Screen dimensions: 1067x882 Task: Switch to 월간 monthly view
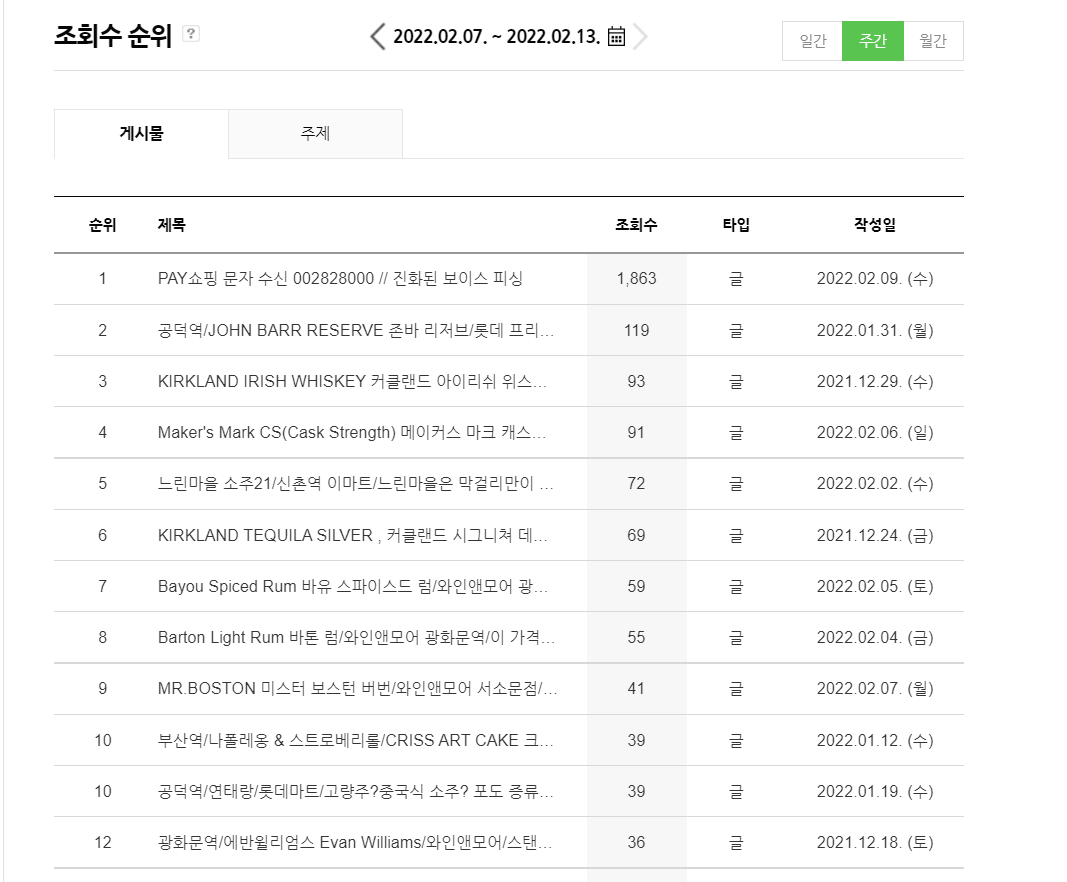click(x=933, y=41)
